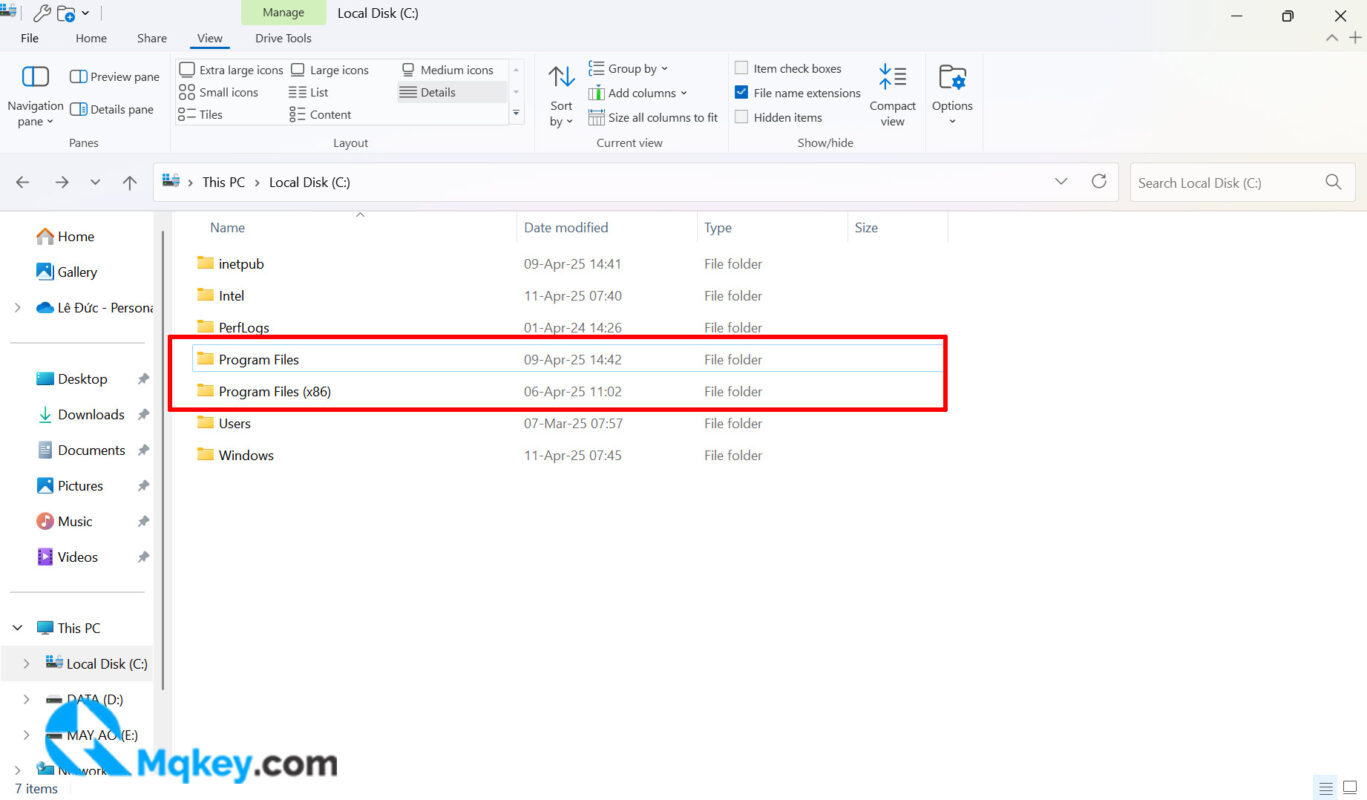Toggle Compact view

(892, 96)
